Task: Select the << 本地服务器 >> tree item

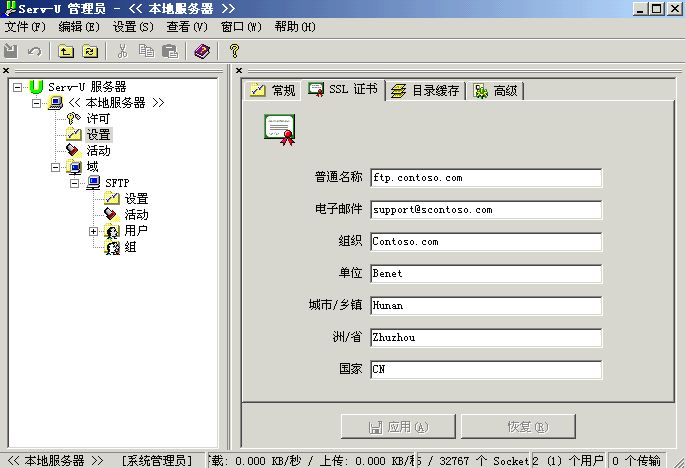Action: (x=116, y=103)
